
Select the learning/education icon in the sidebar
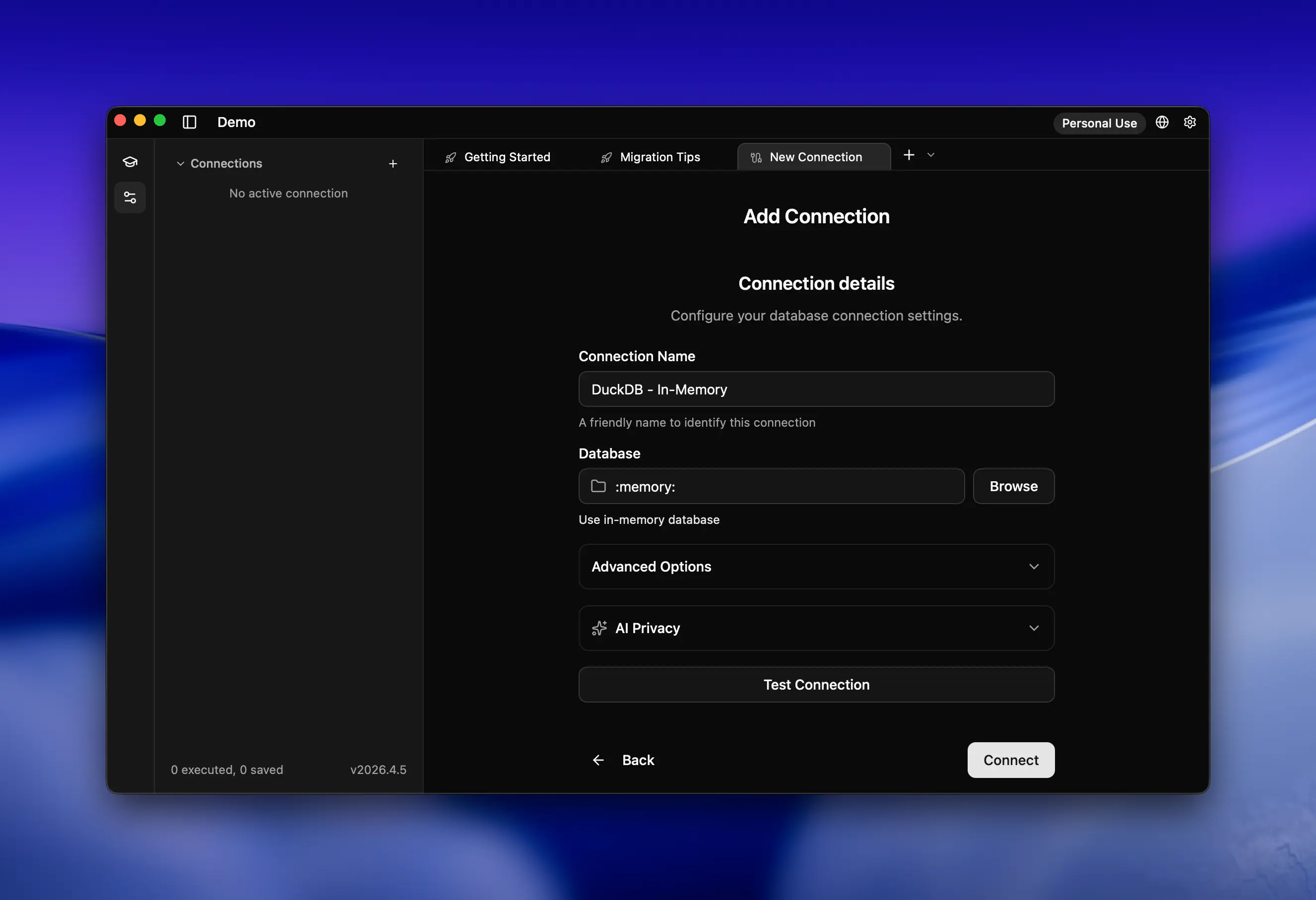tap(130, 161)
